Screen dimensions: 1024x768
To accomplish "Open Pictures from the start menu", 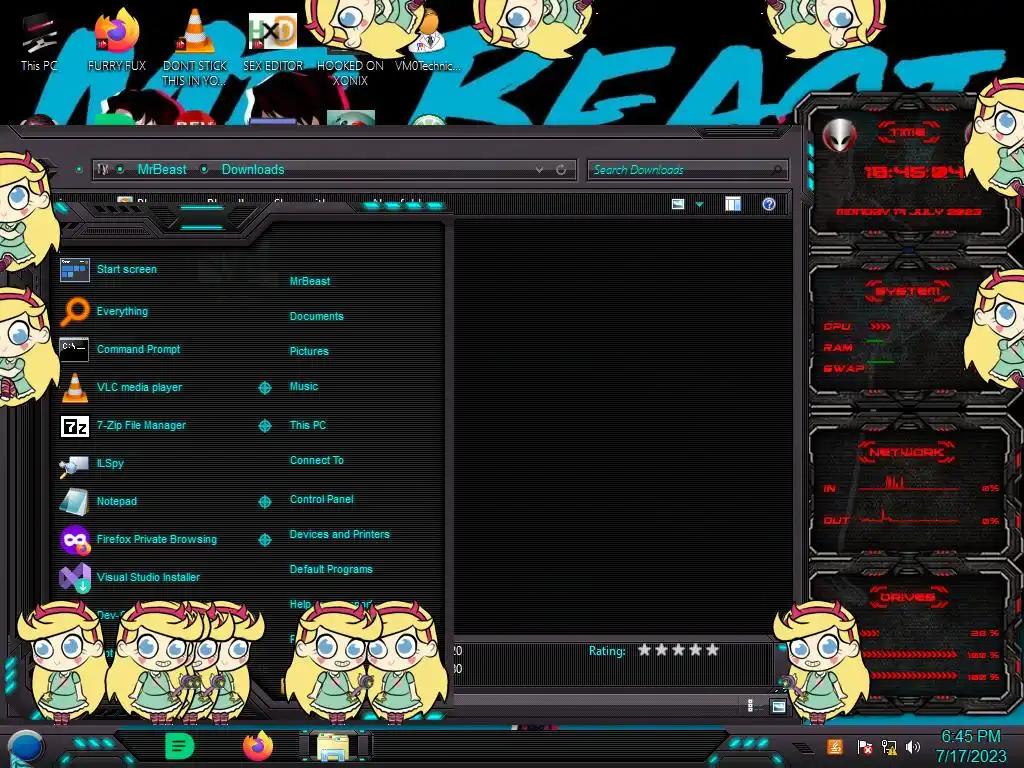I will click(309, 351).
